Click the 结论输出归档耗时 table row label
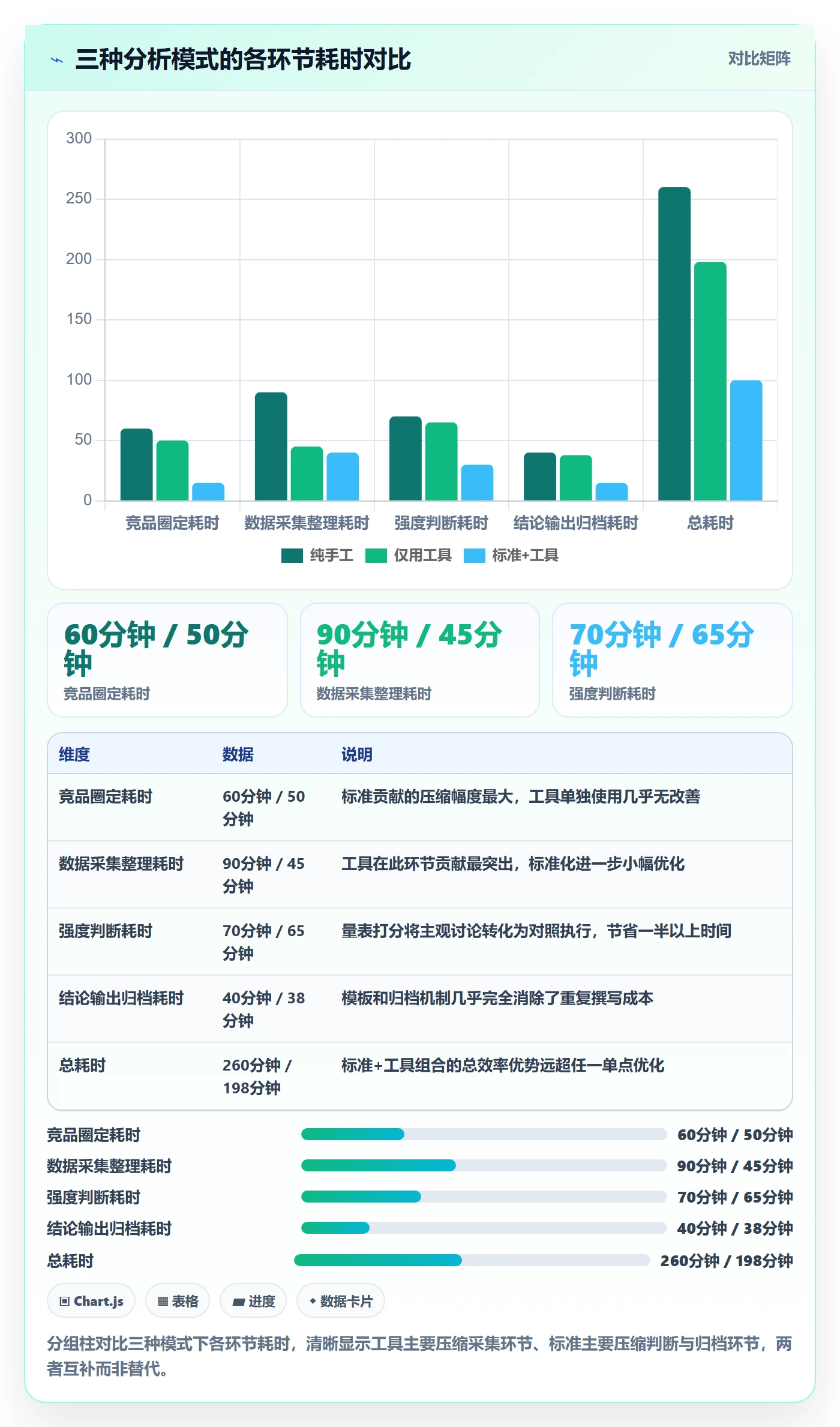This screenshot has width=840, height=1427. [121, 998]
